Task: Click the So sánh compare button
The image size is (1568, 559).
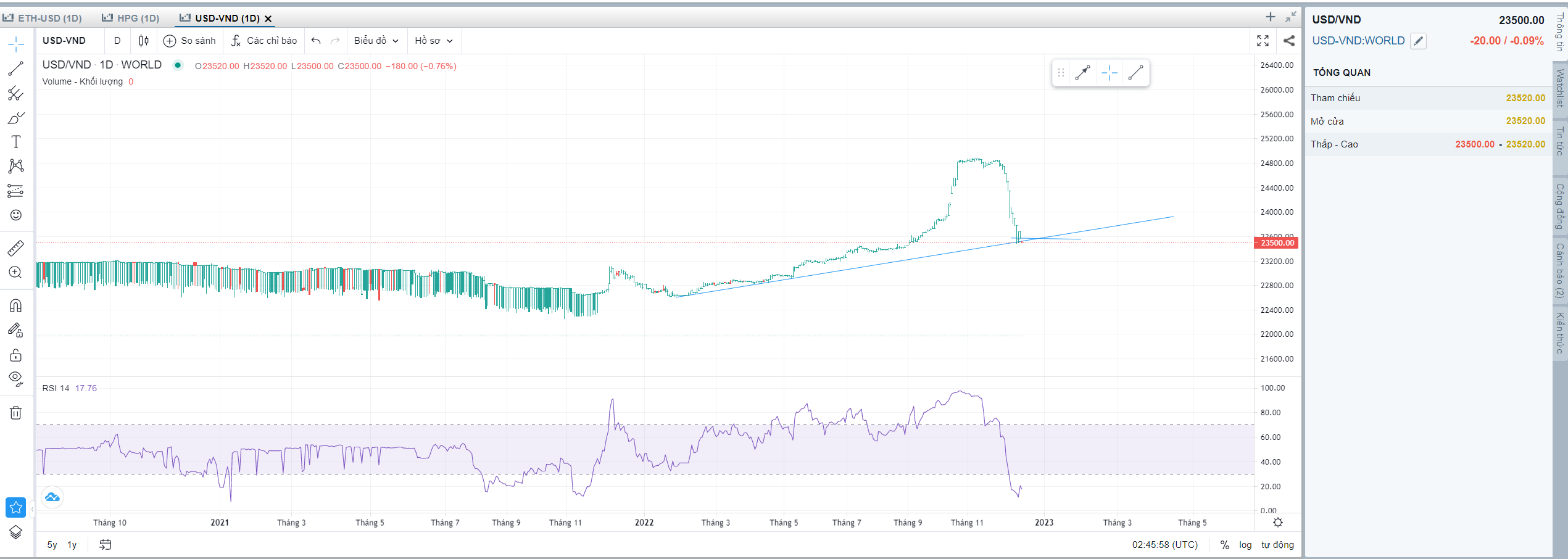Action: [190, 41]
